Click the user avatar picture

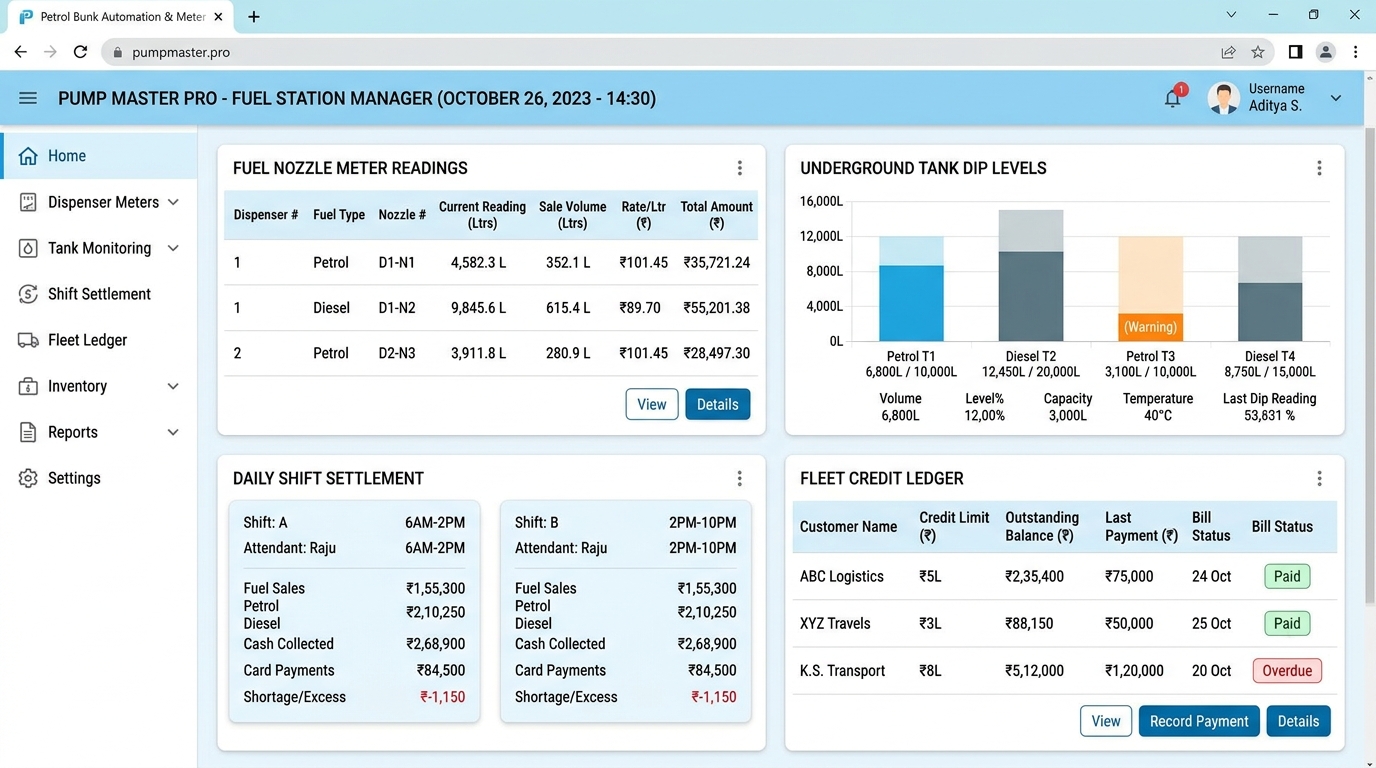[1224, 98]
